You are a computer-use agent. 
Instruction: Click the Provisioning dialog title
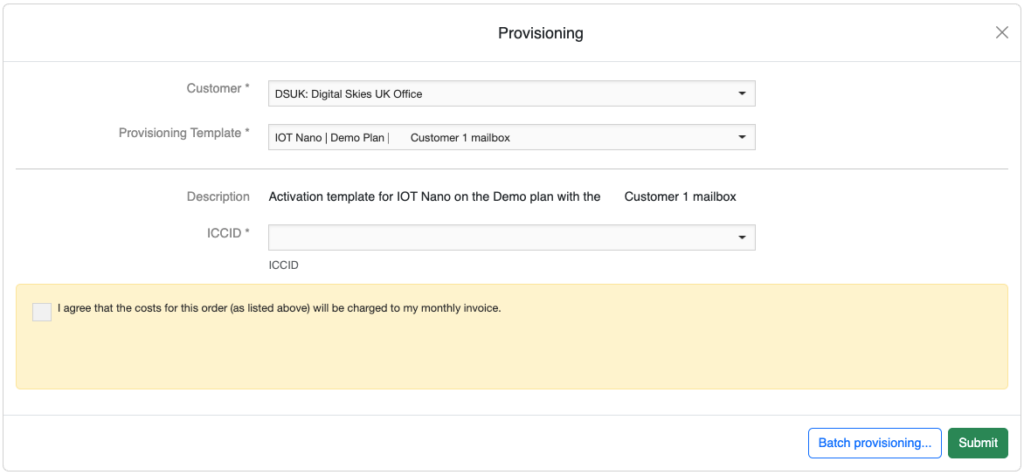point(540,33)
